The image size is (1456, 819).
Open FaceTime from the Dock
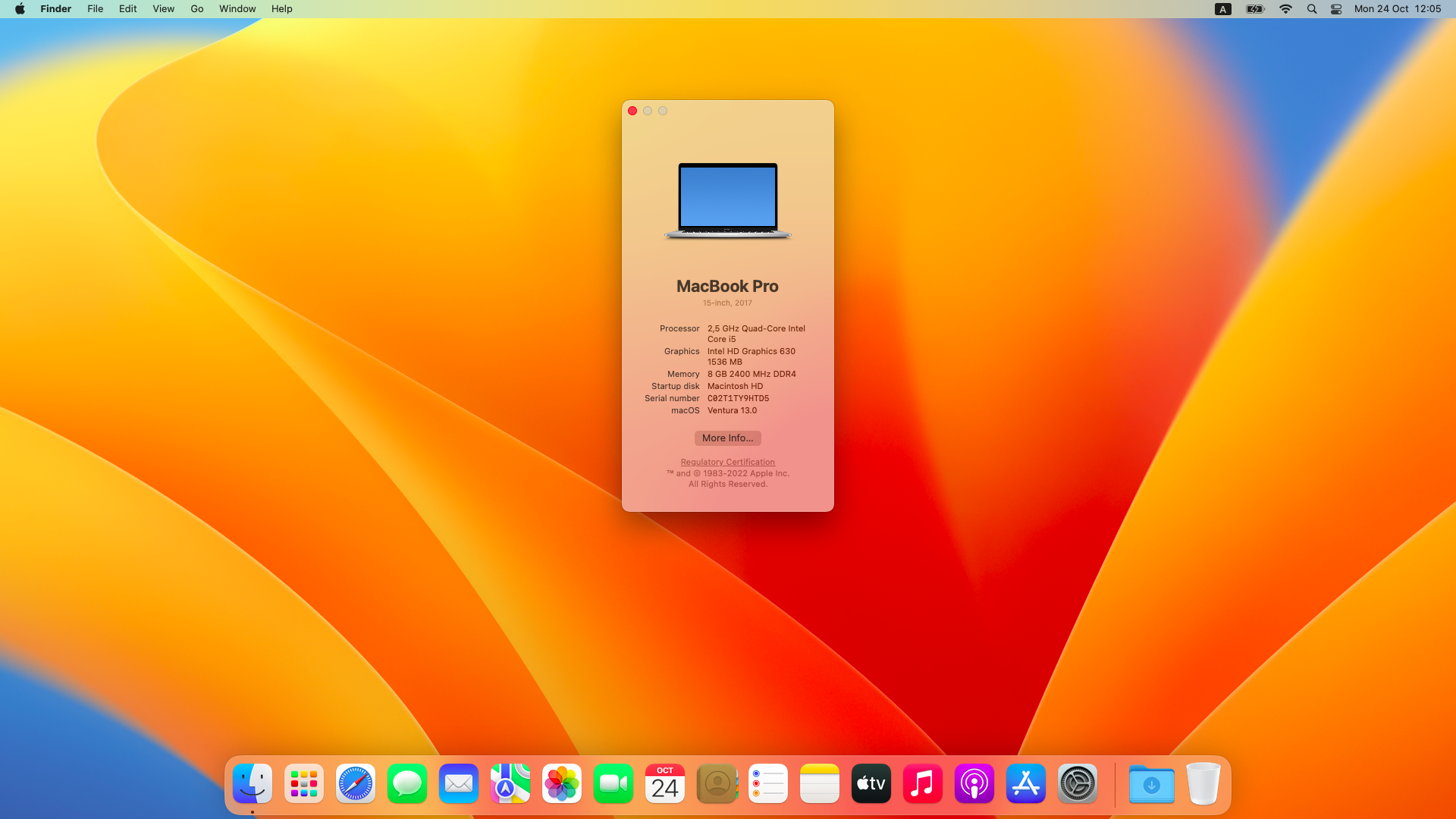point(613,783)
